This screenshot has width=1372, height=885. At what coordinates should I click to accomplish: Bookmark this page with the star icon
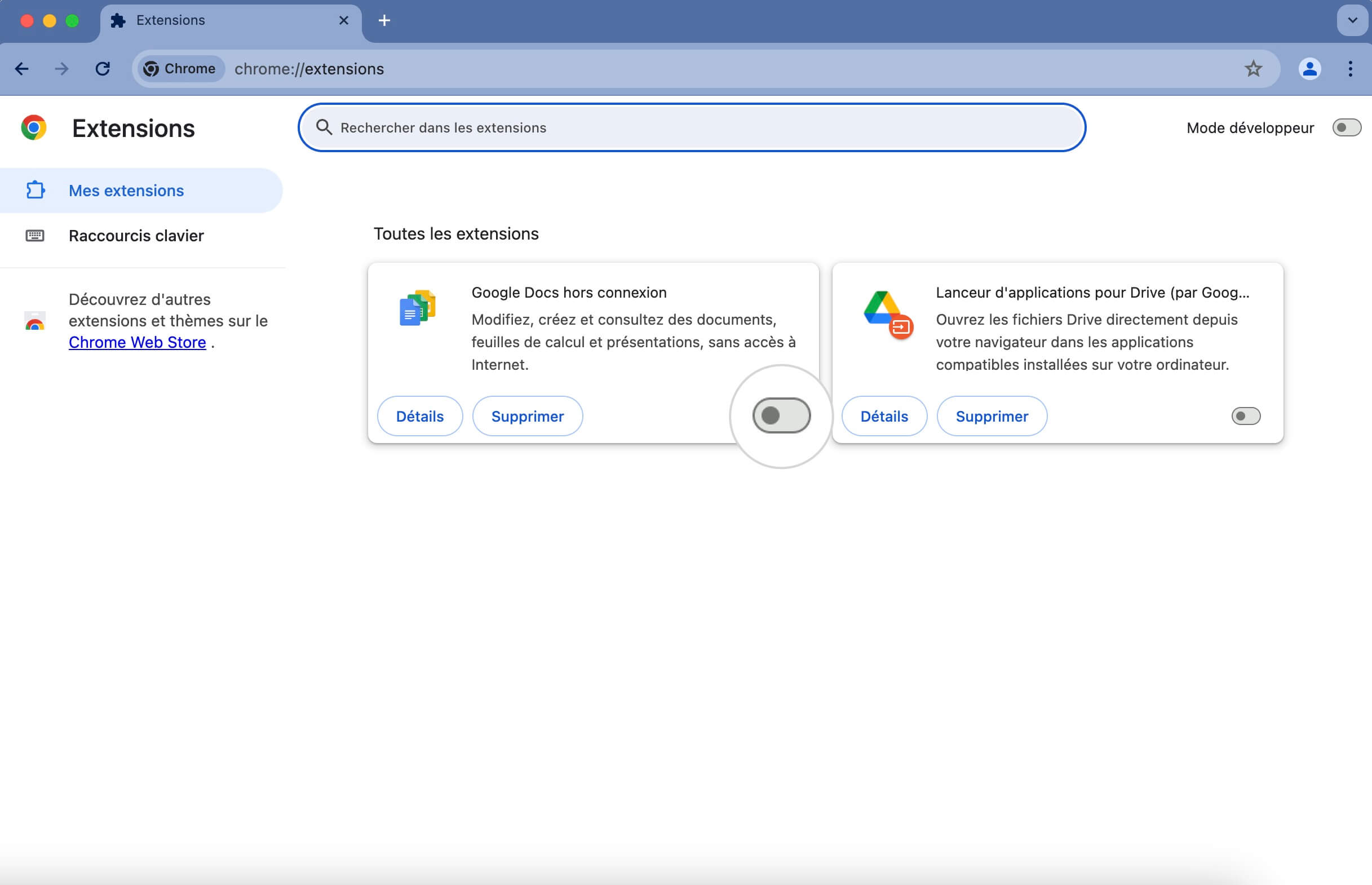coord(1253,69)
